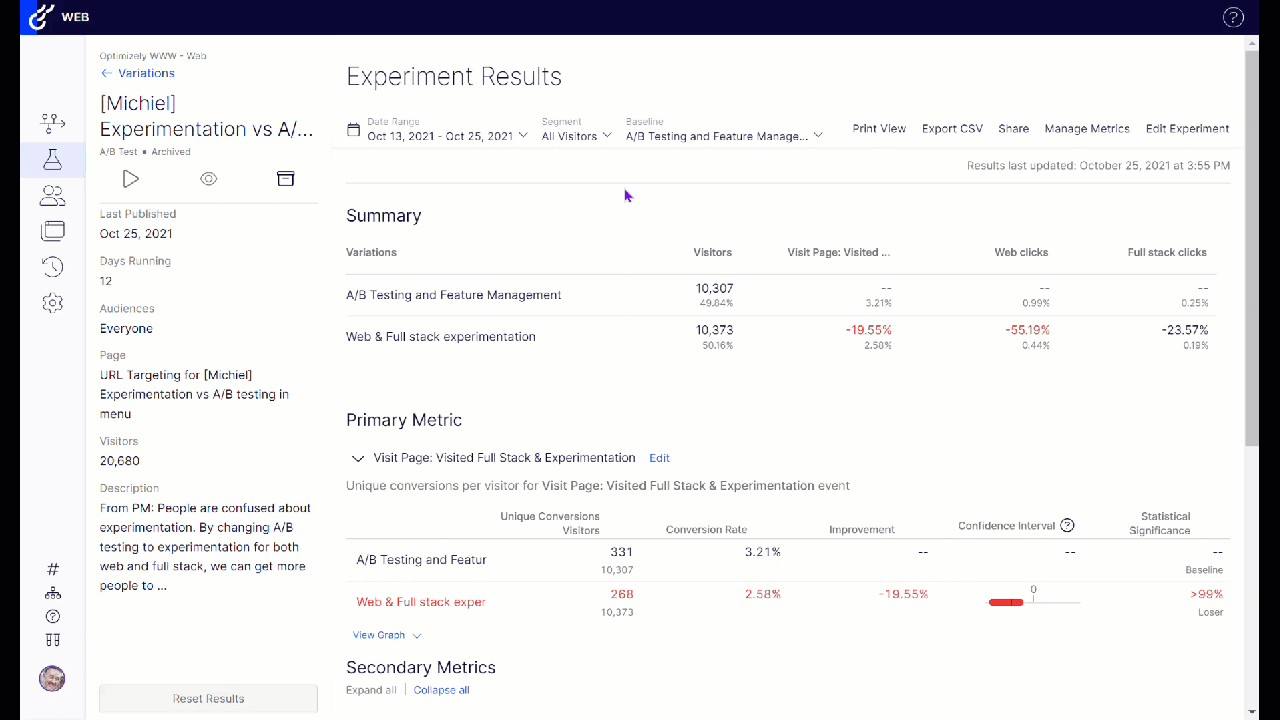Open the Pages window icon in sidebar
Screen dimensions: 1280x720
click(x=53, y=231)
